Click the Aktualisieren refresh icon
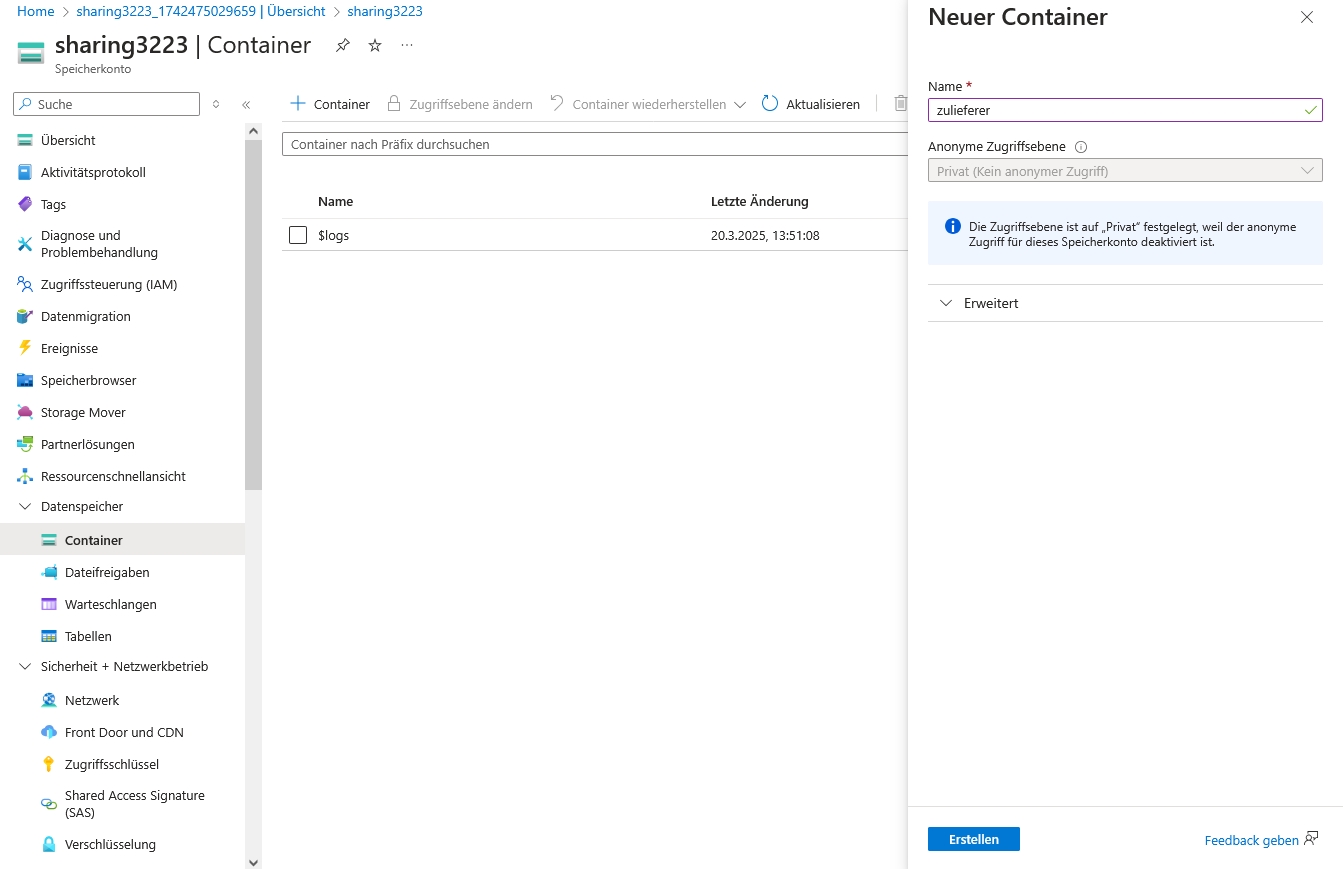The width and height of the screenshot is (1343, 869). tap(770, 104)
